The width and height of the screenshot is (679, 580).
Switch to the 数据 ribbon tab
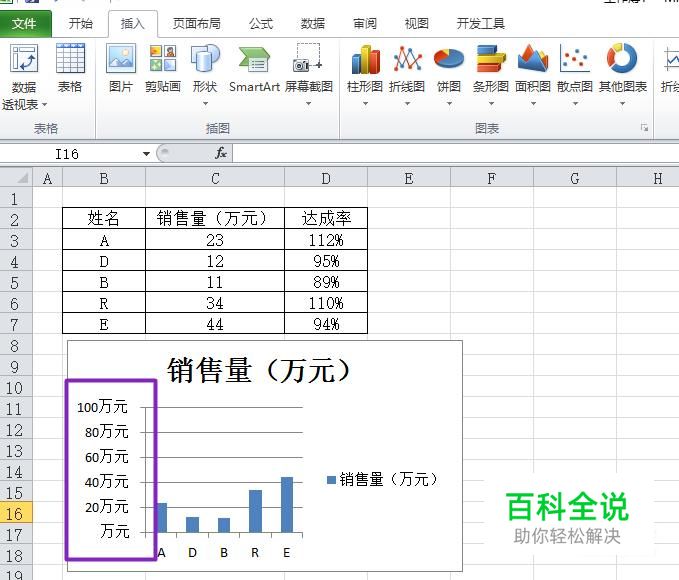tap(313, 23)
